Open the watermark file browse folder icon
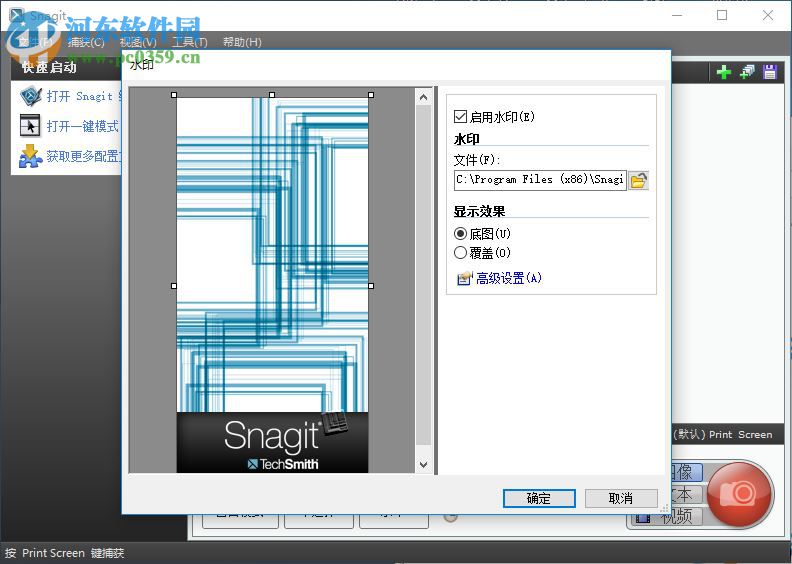This screenshot has height=564, width=792. (x=639, y=180)
